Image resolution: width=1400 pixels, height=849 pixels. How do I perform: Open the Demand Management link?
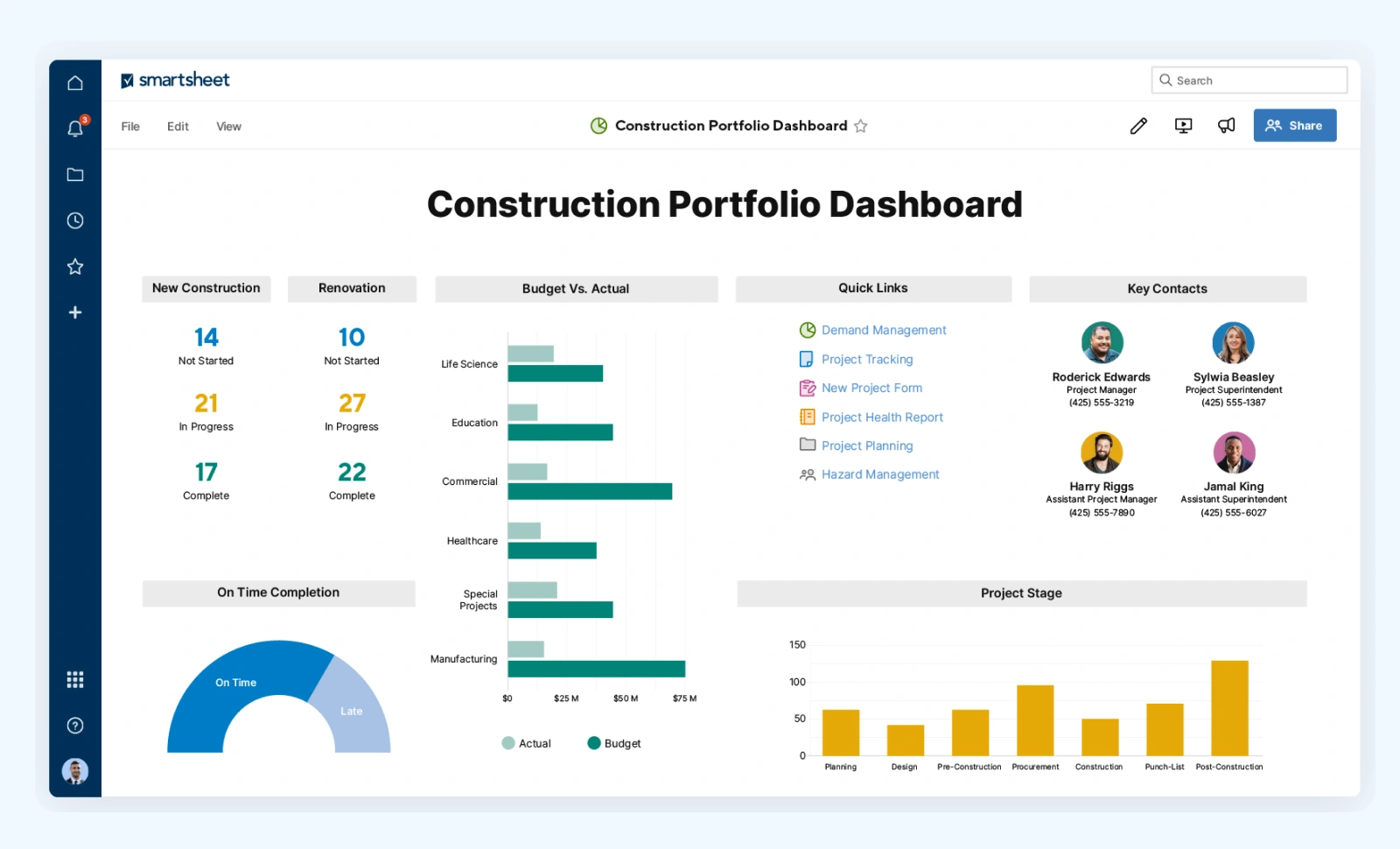[884, 330]
